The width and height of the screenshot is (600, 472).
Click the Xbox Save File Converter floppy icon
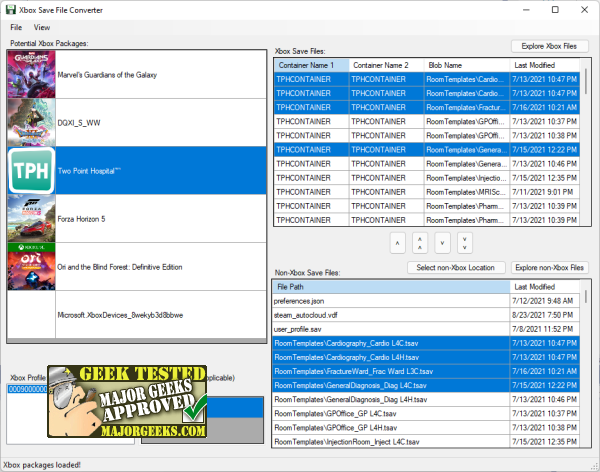(x=11, y=10)
